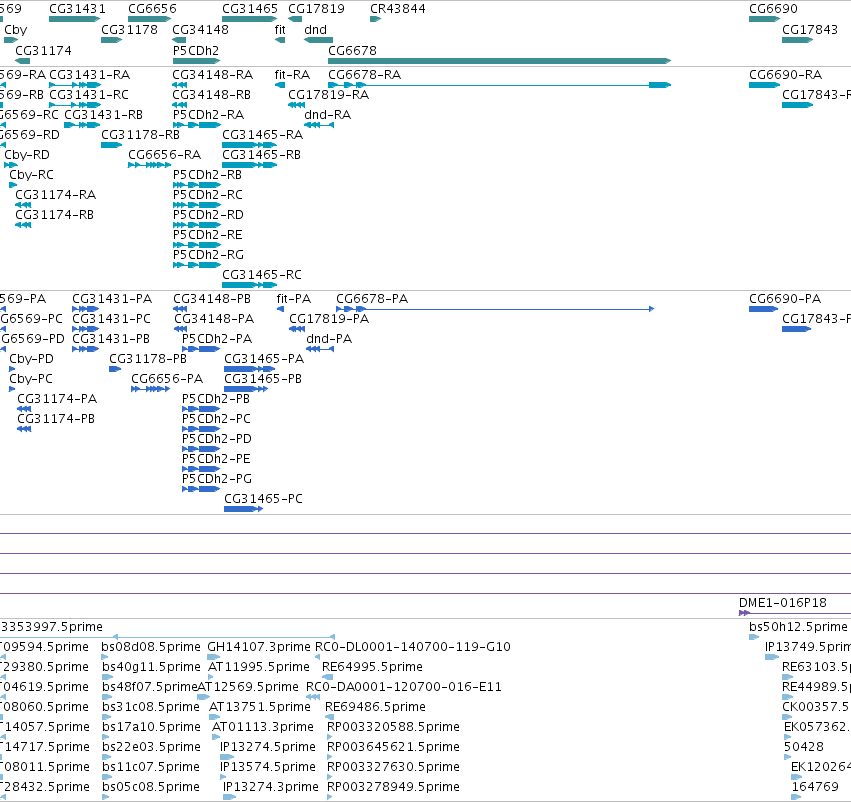851x802 pixels.
Task: Click the fit-PA protein label
Action: [294, 298]
